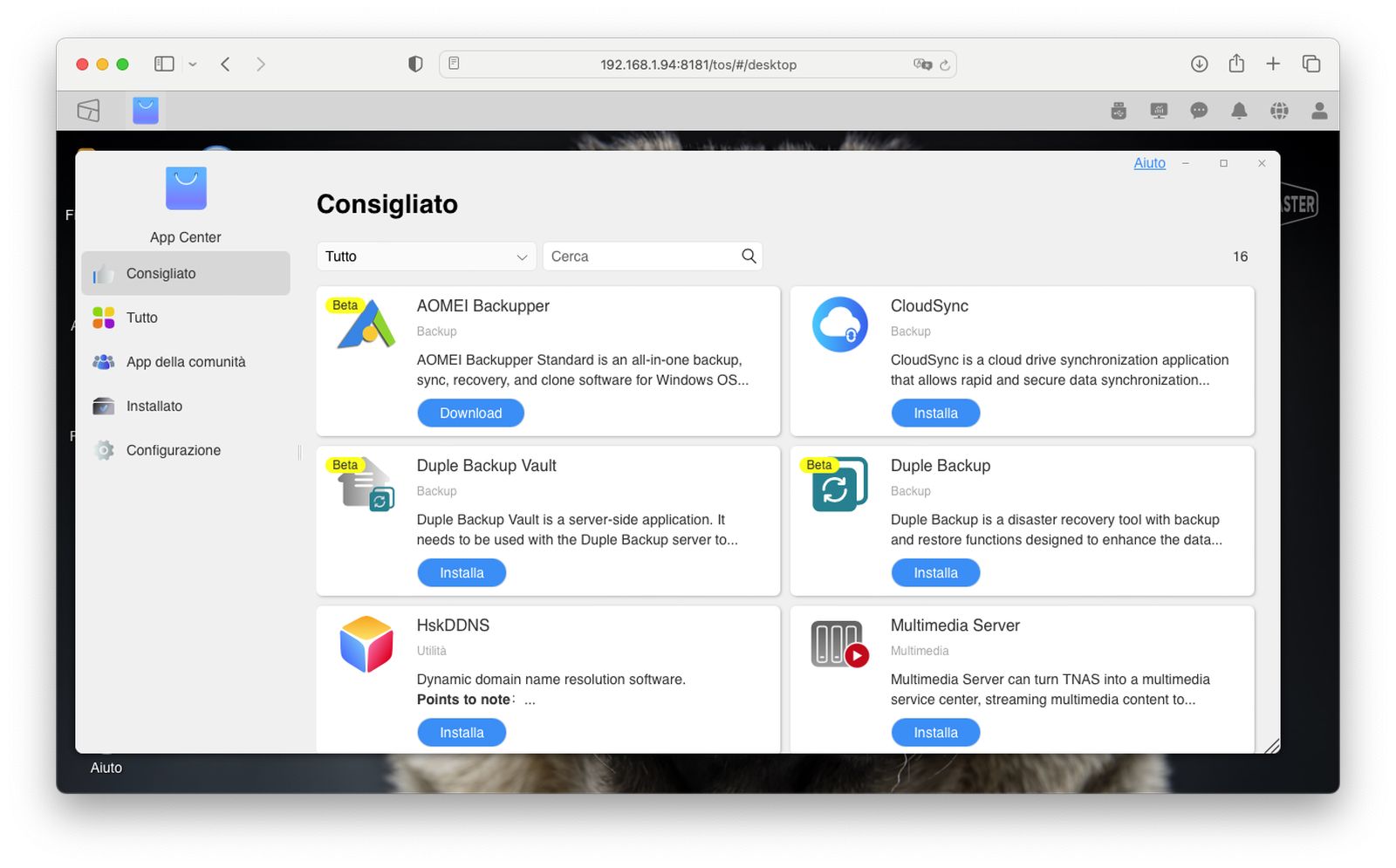Install Multimedia Server
This screenshot has height=868, width=1396.
tap(935, 732)
